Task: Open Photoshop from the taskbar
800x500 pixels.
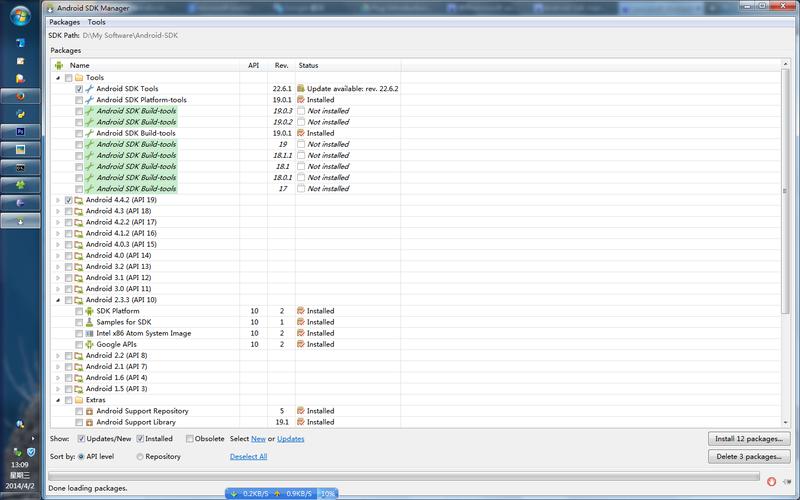Action: click(x=20, y=132)
